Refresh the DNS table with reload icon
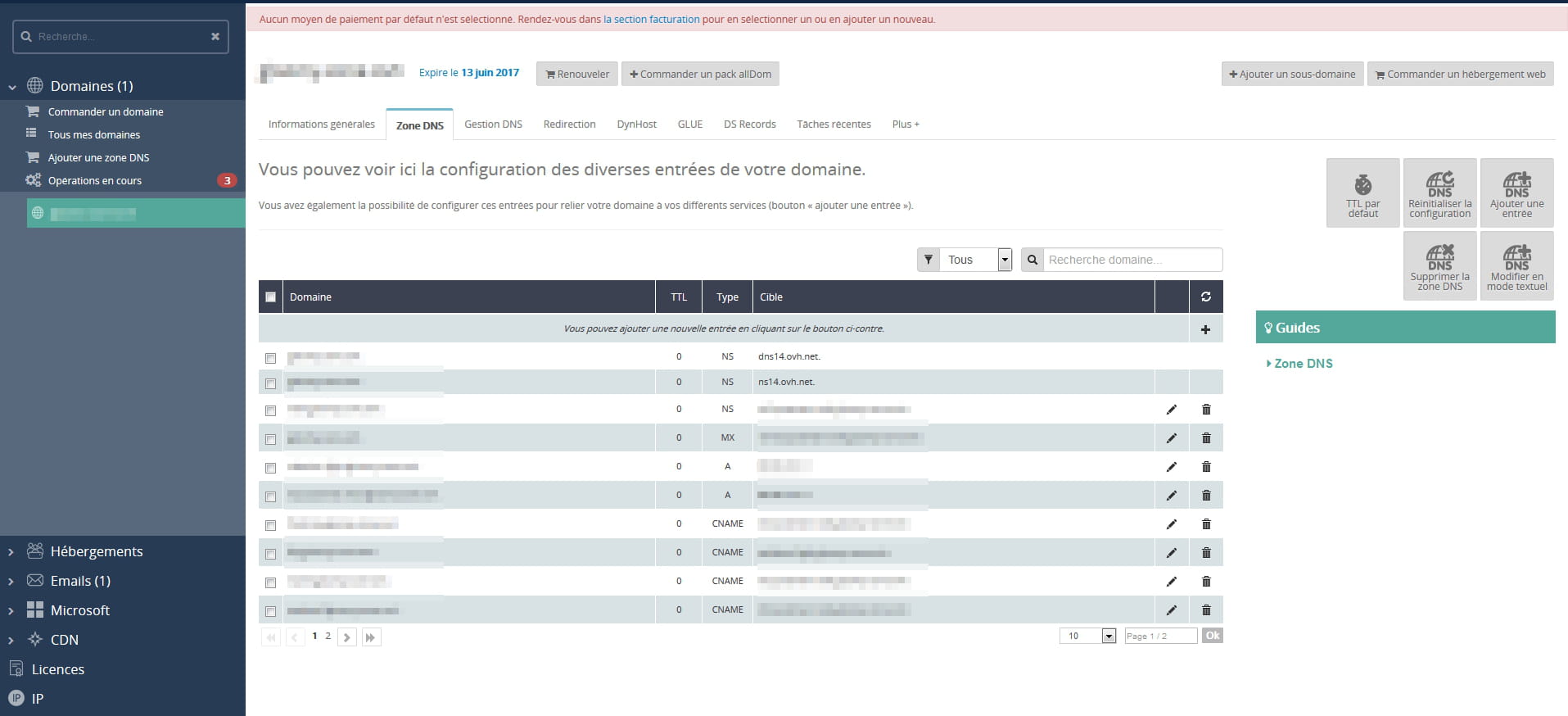1568x716 pixels. pyautogui.click(x=1205, y=297)
